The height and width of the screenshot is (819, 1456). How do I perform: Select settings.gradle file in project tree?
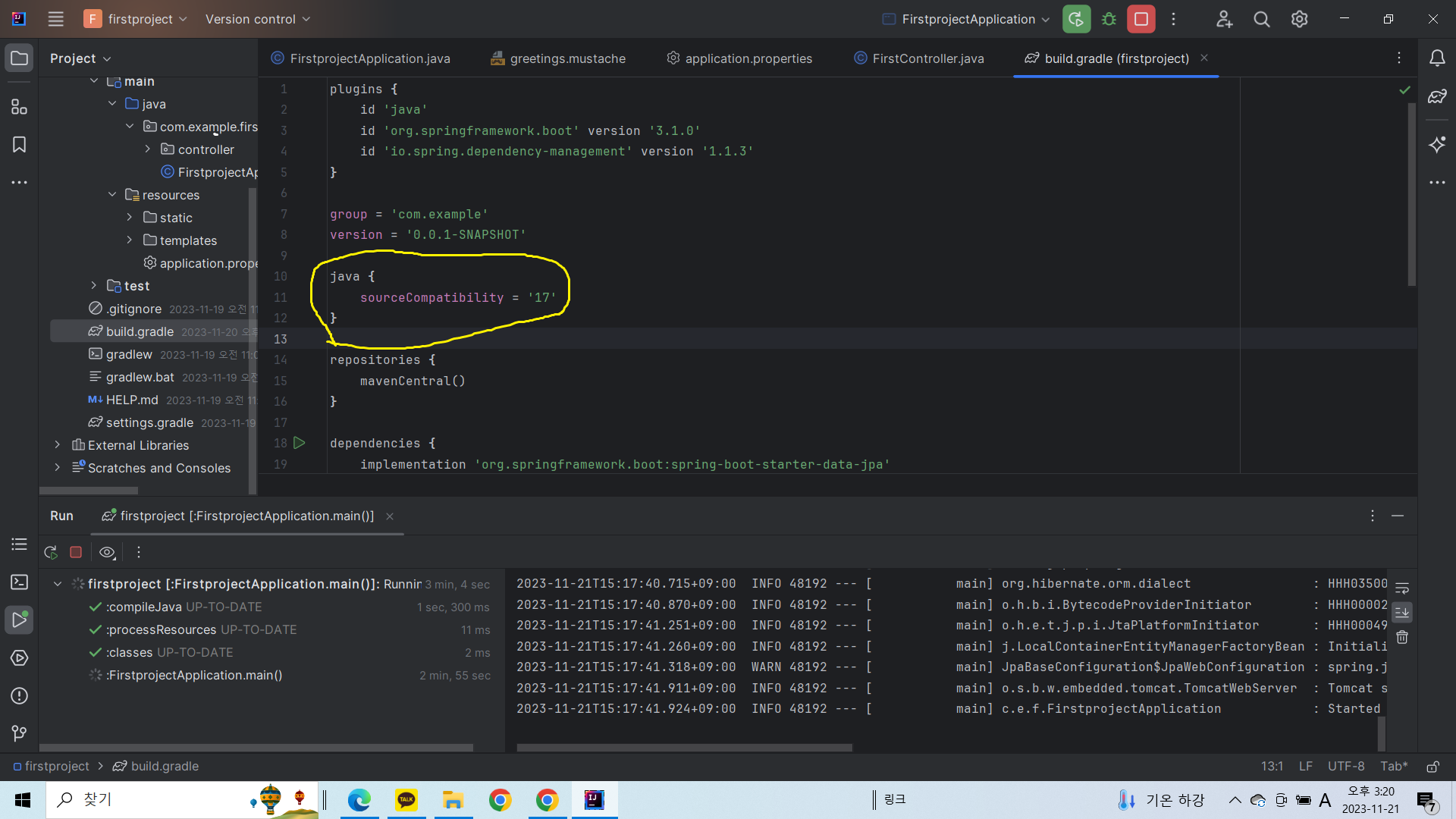pyautogui.click(x=149, y=422)
